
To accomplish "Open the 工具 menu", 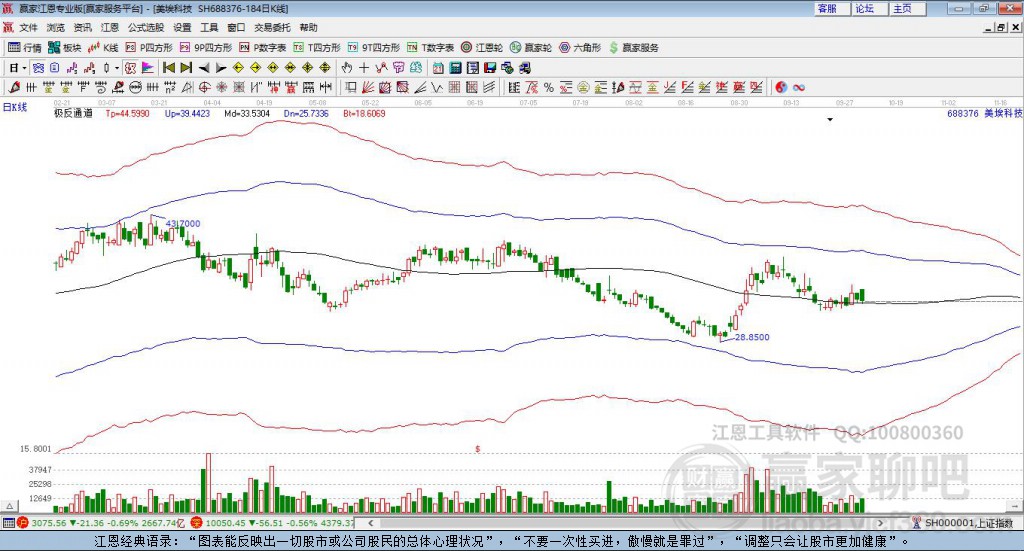I will 209,27.
